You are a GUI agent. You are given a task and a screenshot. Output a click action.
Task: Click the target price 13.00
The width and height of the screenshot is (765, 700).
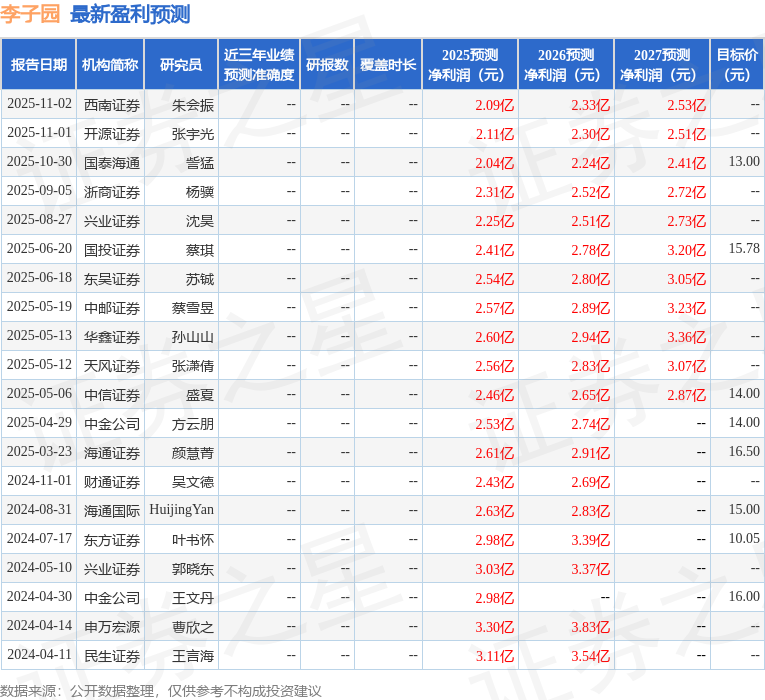744,161
